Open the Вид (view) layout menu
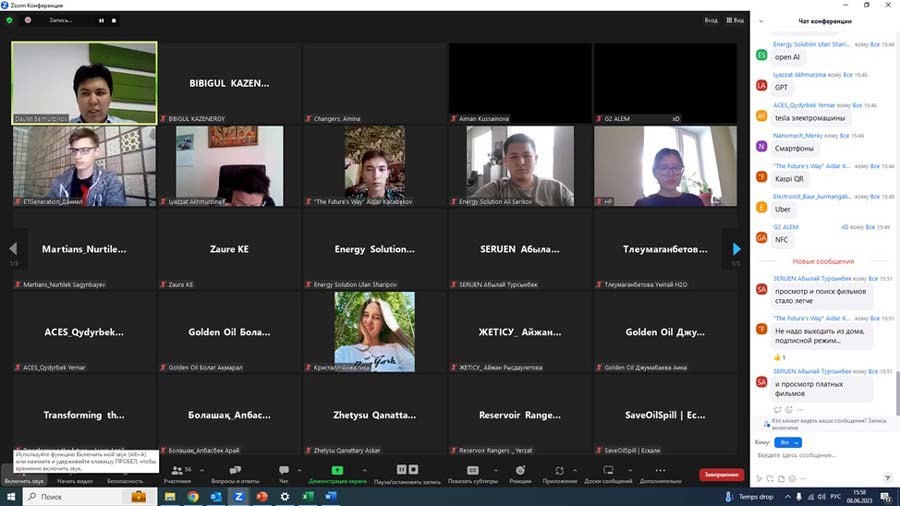900x506 pixels. (x=735, y=20)
